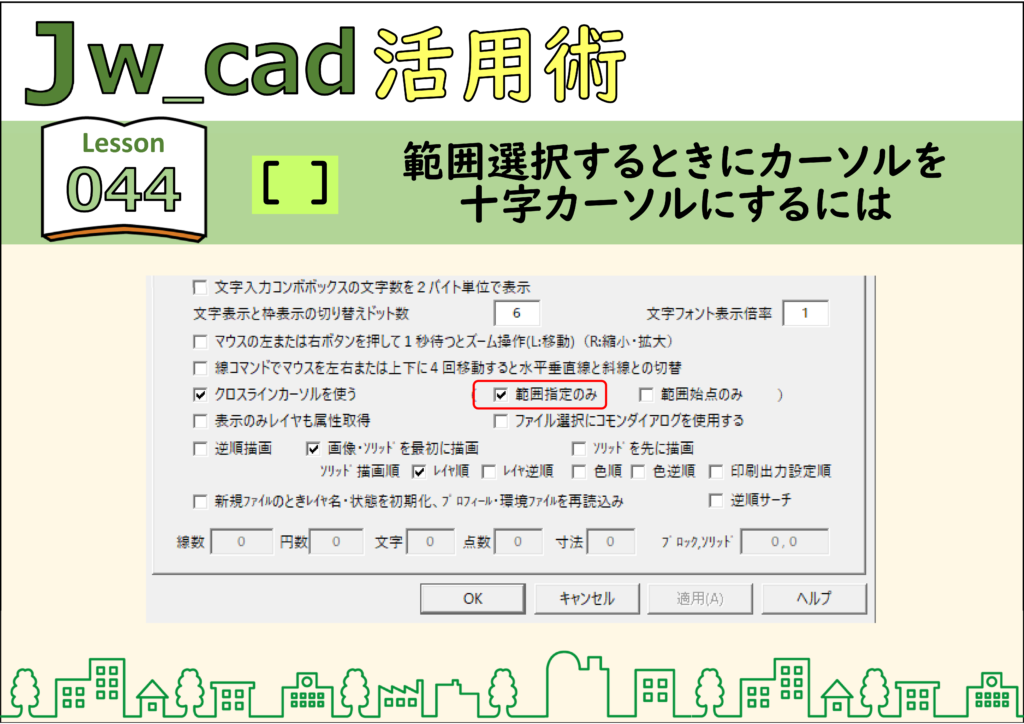1024x724 pixels.
Task: Check ソリッドを先に描画
Action: click(x=578, y=449)
